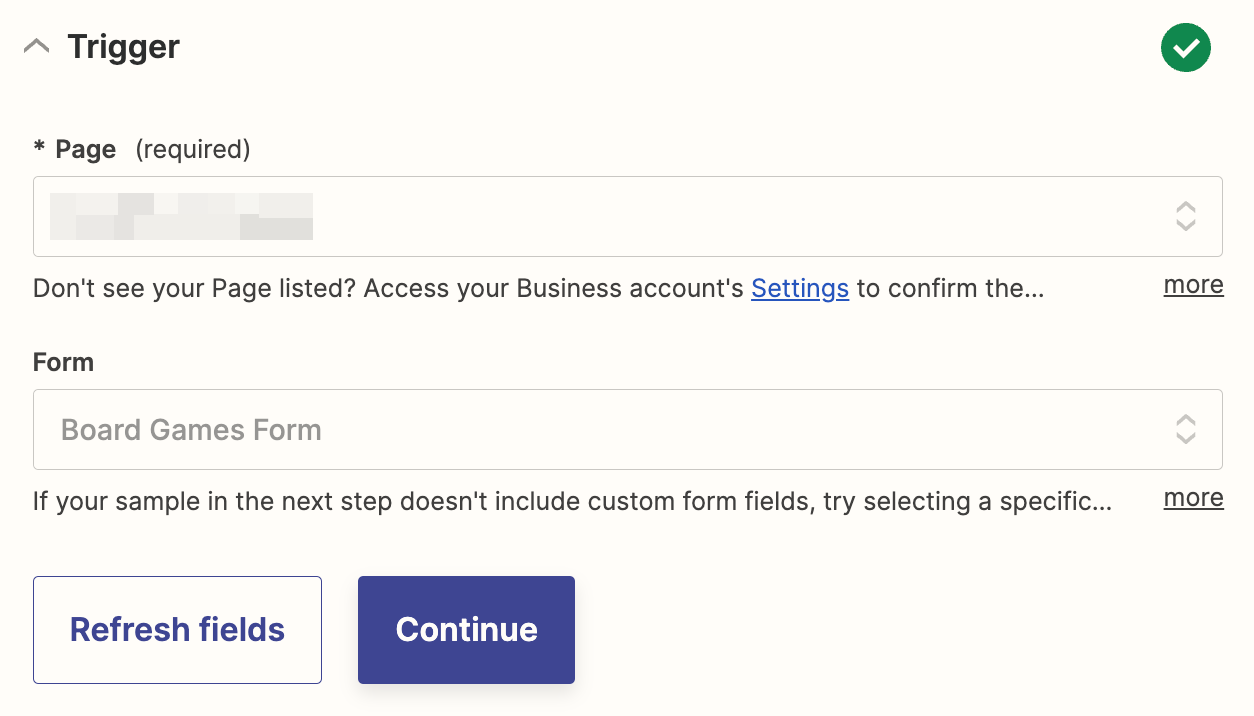This screenshot has height=716, width=1254.
Task: Click the Form field label
Action: pyautogui.click(x=63, y=362)
